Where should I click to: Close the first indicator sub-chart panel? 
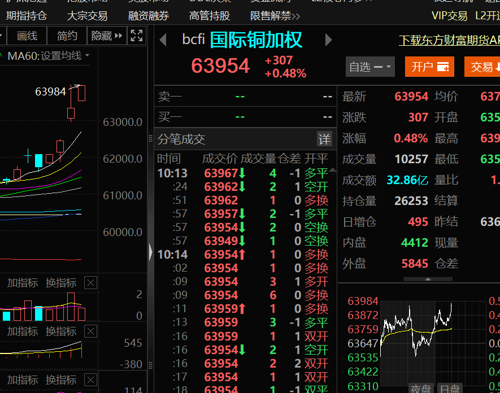tap(91, 283)
